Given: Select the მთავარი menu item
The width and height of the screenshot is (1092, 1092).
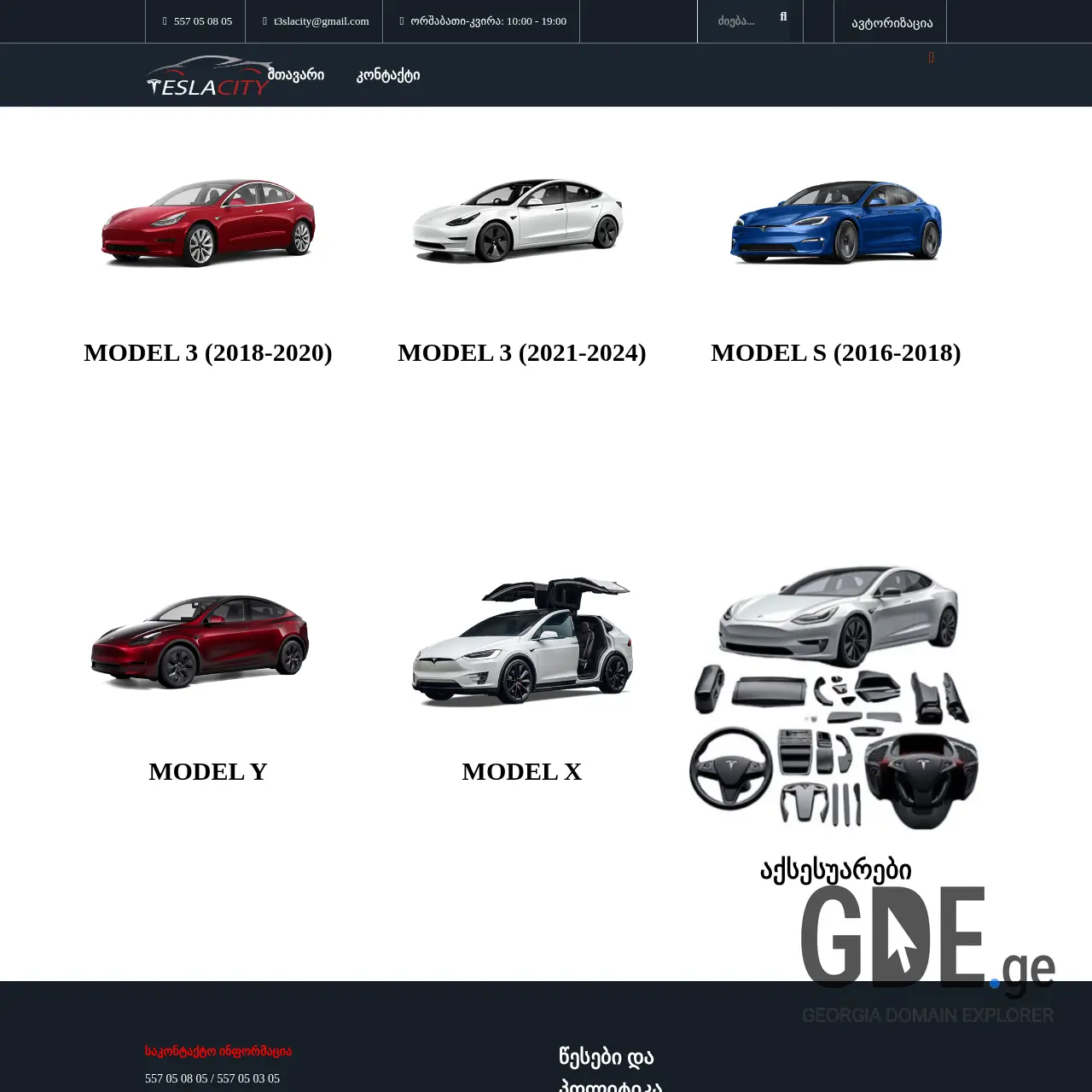Looking at the screenshot, I should tap(297, 75).
